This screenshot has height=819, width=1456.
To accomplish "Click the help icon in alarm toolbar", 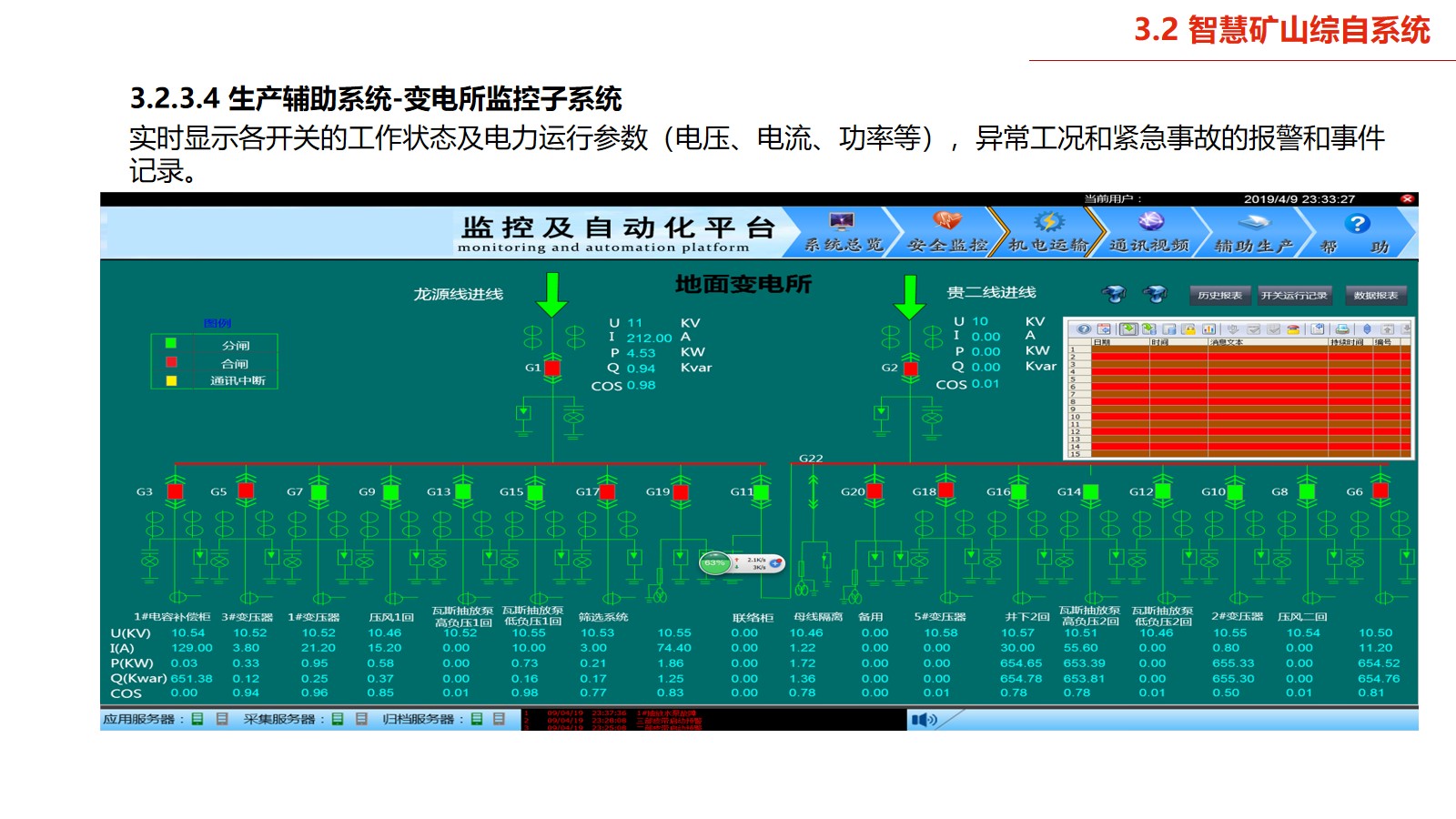I will [1084, 329].
